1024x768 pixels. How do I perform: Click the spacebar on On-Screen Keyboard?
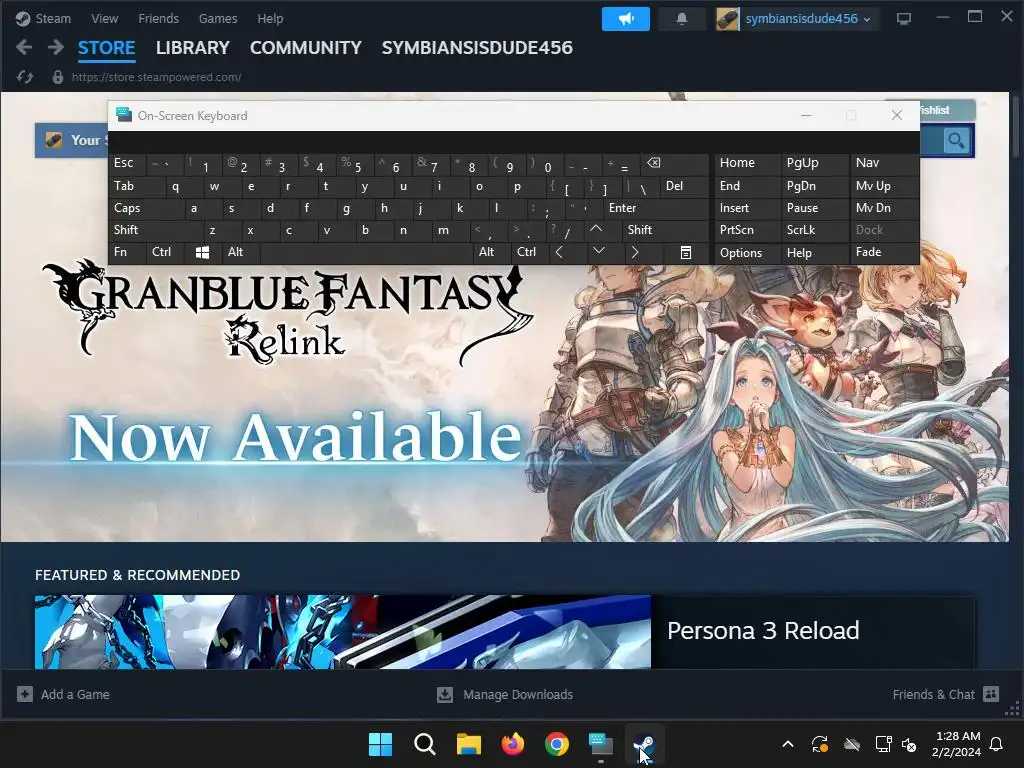coord(366,252)
